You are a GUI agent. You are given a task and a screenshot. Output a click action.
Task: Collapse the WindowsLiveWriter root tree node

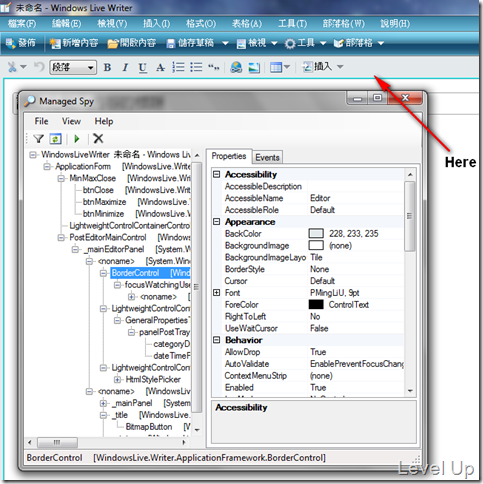click(x=33, y=155)
